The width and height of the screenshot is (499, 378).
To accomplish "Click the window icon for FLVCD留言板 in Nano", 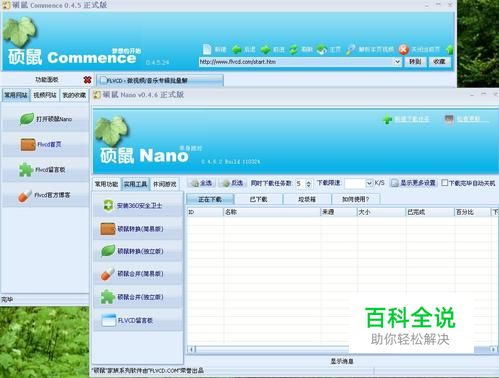I will tap(109, 320).
